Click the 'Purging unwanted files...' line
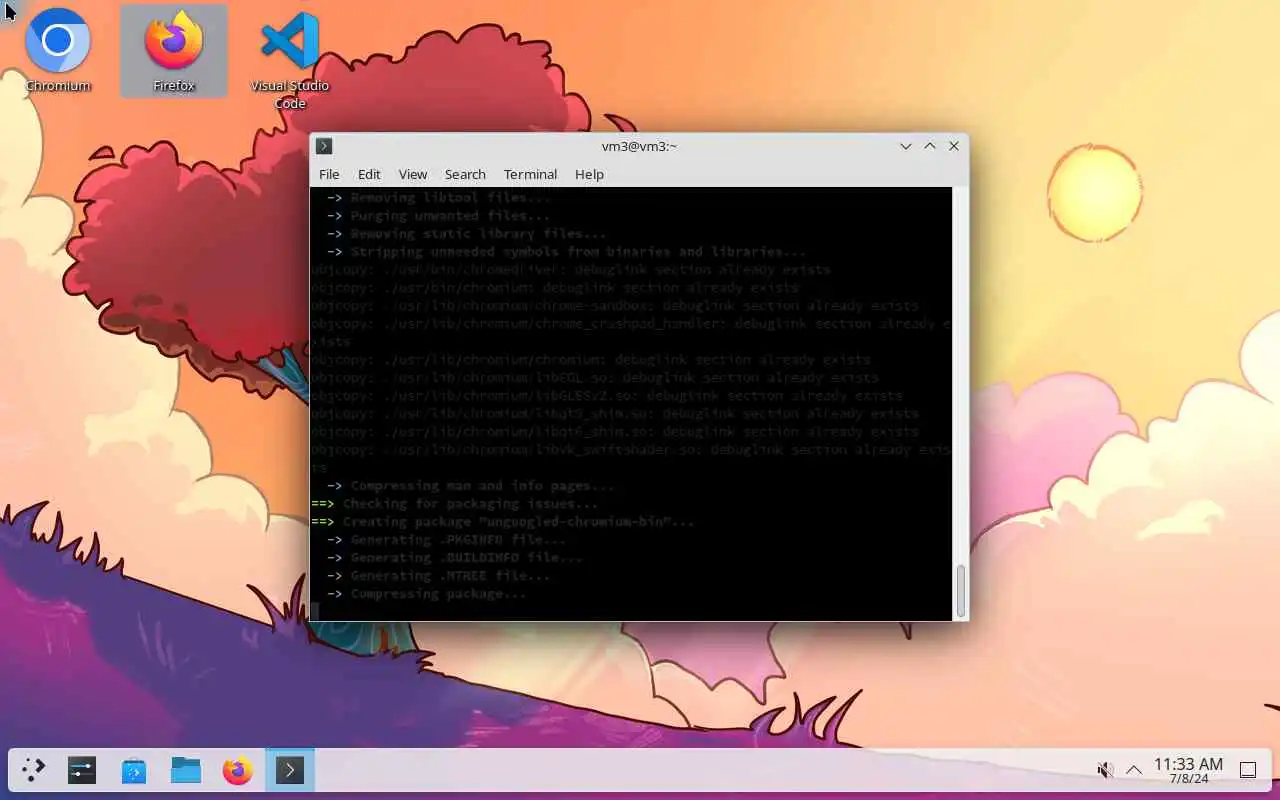Viewport: 1280px width, 800px height. click(438, 216)
